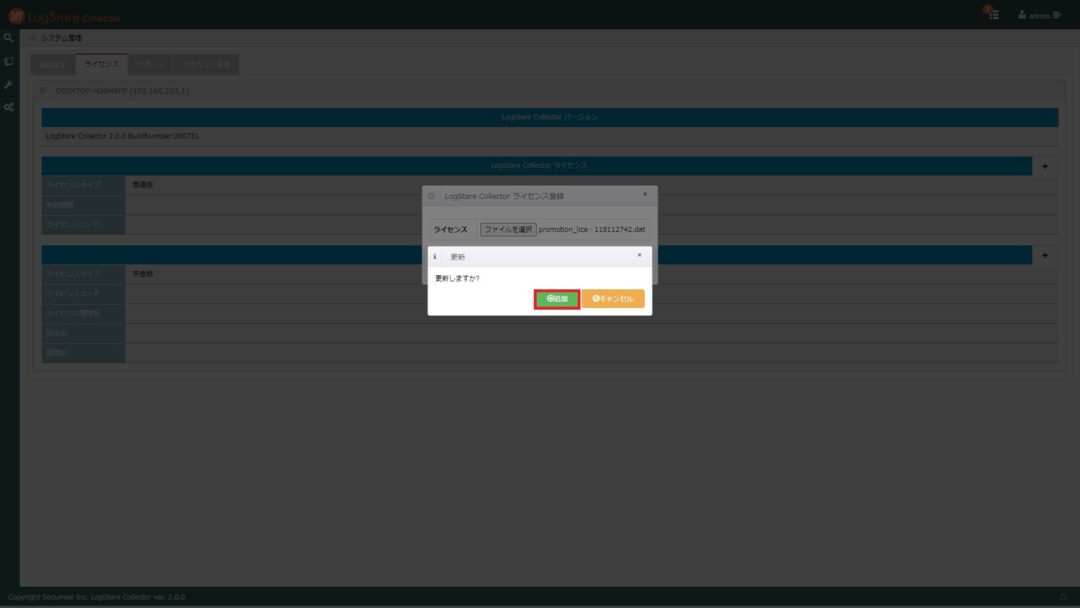Image resolution: width=1080 pixels, height=608 pixels.
Task: Open the notification list icon in header
Action: tap(993, 14)
